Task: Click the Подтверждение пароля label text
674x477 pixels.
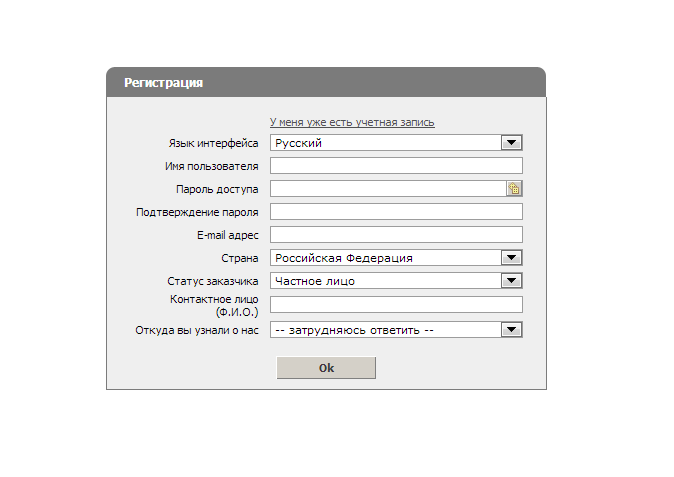Action: [198, 212]
